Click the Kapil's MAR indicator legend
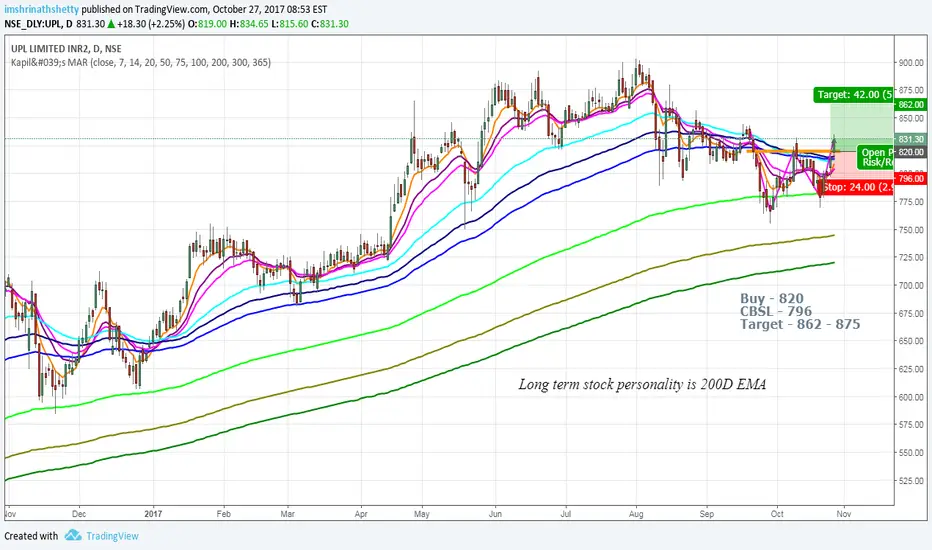This screenshot has height=550, width=932. 141,62
